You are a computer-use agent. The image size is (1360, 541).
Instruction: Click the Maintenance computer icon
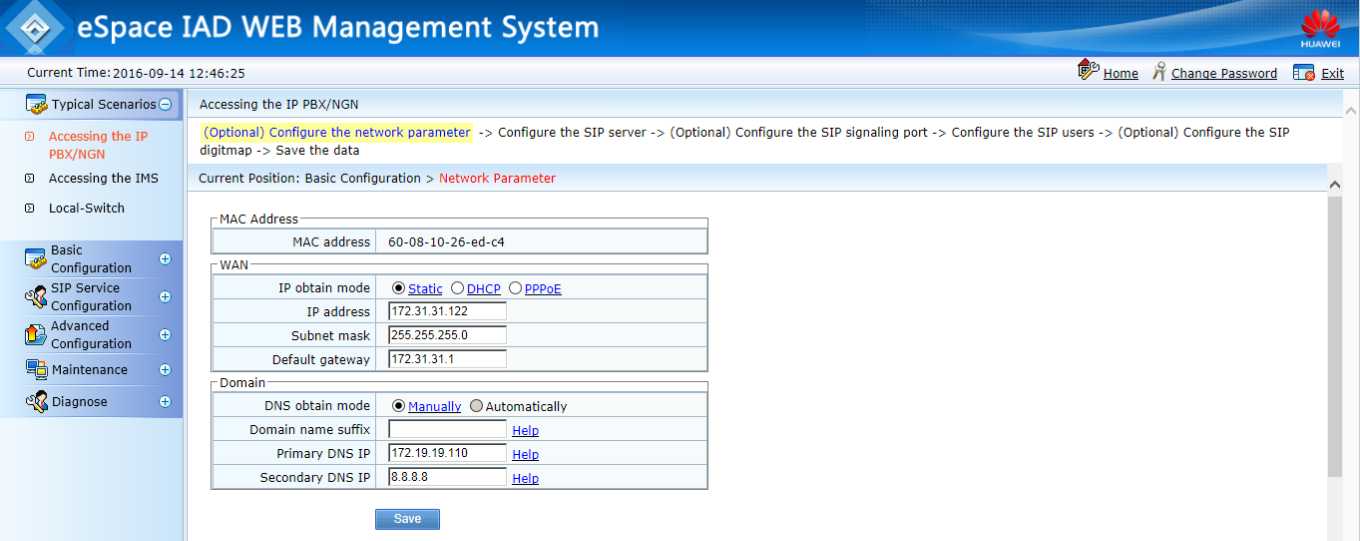36,369
